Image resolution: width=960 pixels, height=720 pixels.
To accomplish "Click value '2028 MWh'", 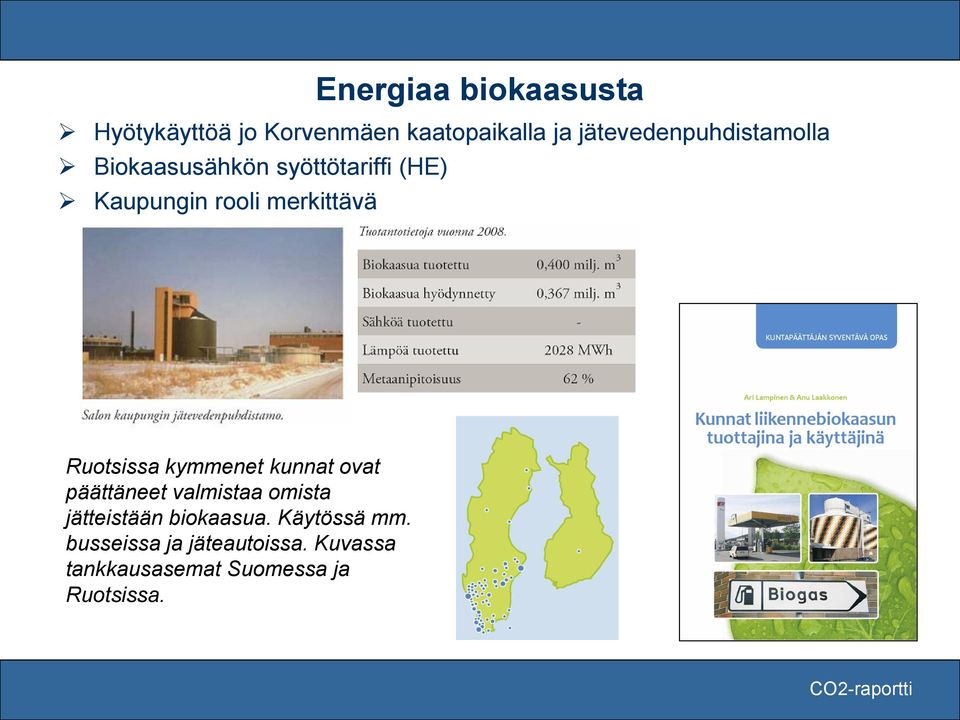I will (578, 350).
